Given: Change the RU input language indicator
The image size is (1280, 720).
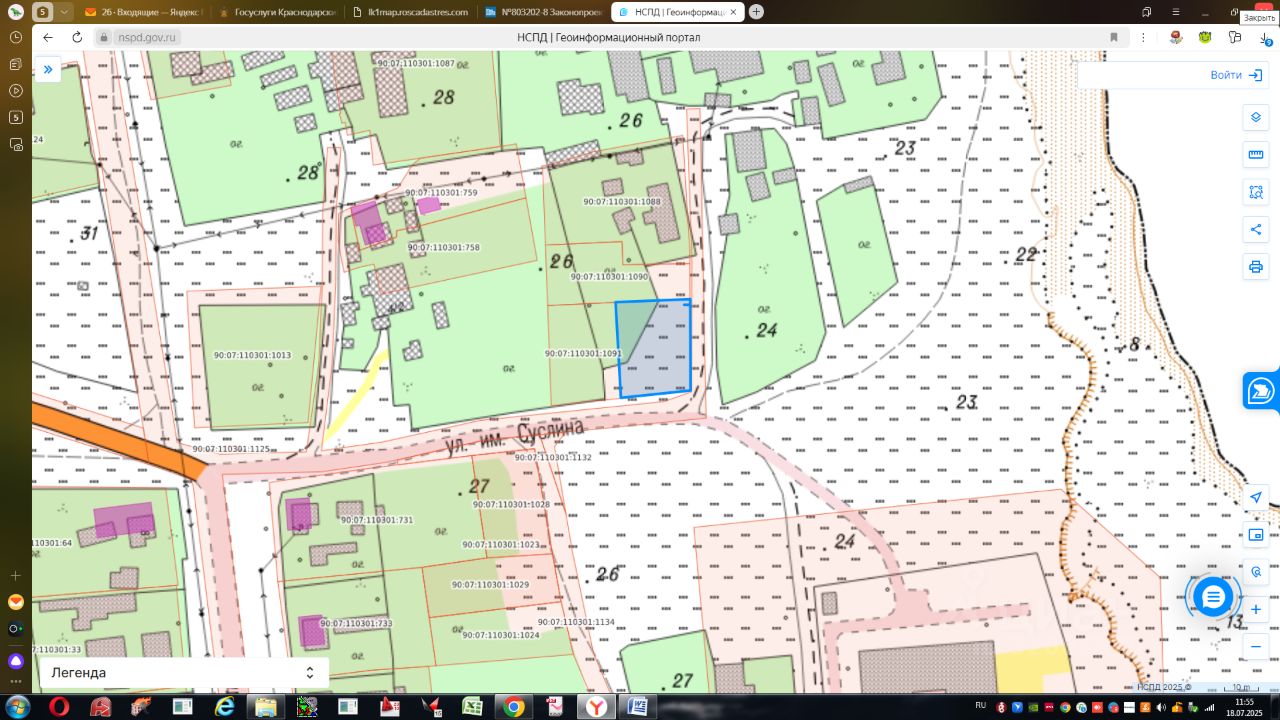Looking at the screenshot, I should click(x=980, y=705).
